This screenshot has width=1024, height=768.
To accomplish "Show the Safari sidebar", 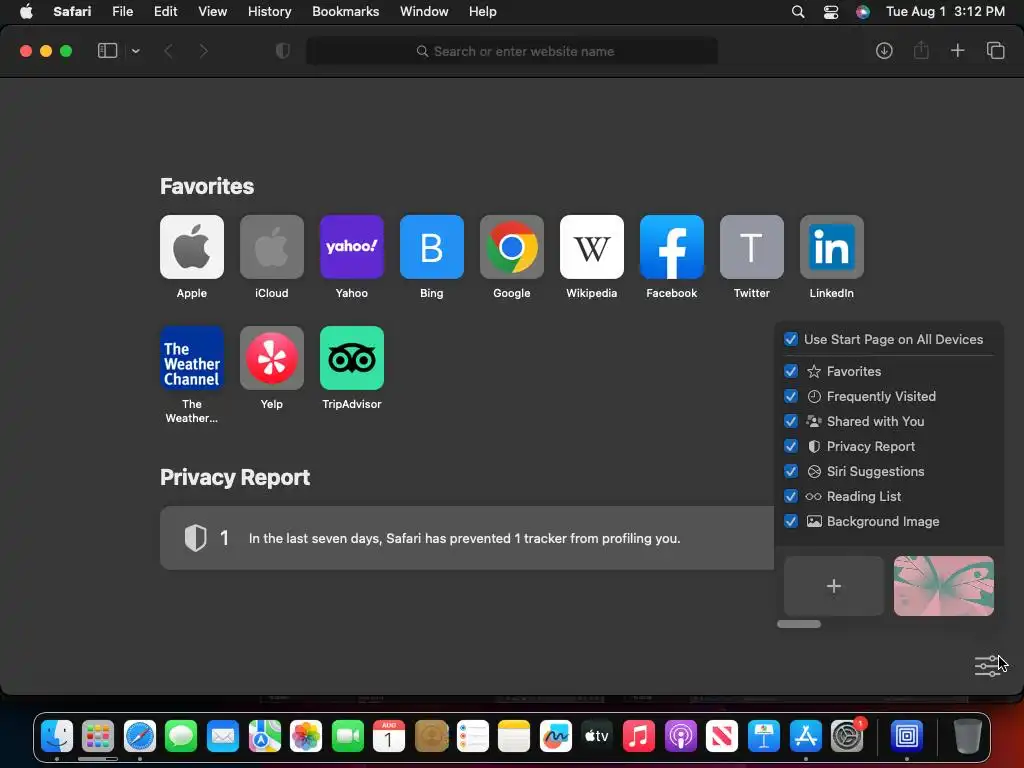I will coord(107,51).
